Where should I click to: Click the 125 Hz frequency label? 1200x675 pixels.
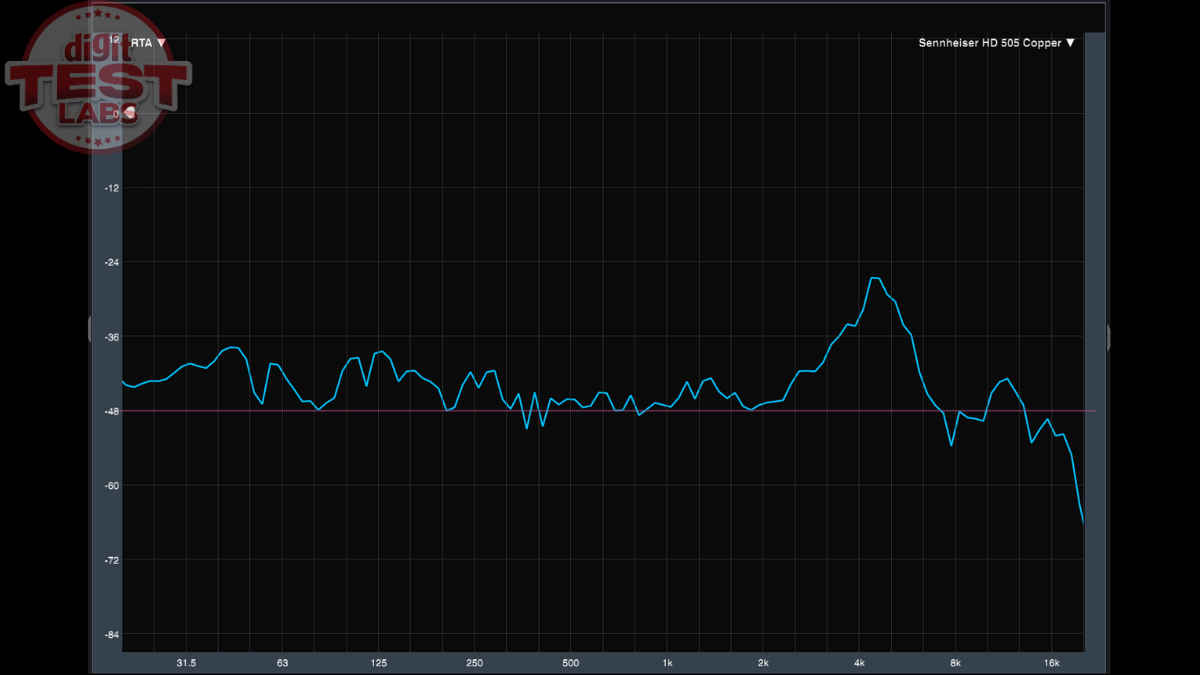pyautogui.click(x=378, y=663)
